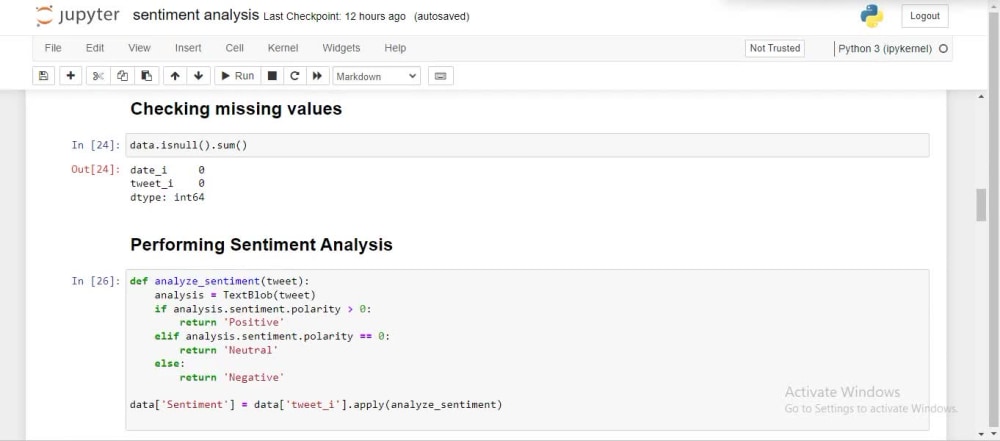The width and height of the screenshot is (1000, 441).
Task: Open the Help menu
Action: click(395, 48)
